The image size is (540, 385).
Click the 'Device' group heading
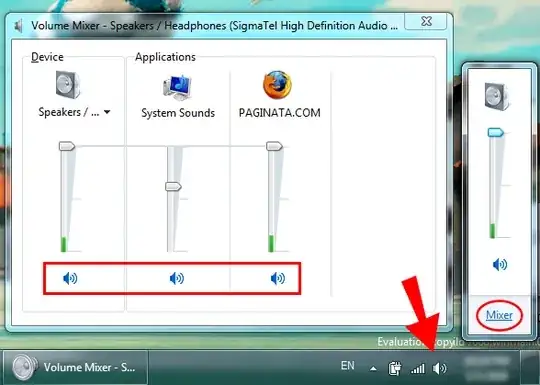pyautogui.click(x=47, y=57)
